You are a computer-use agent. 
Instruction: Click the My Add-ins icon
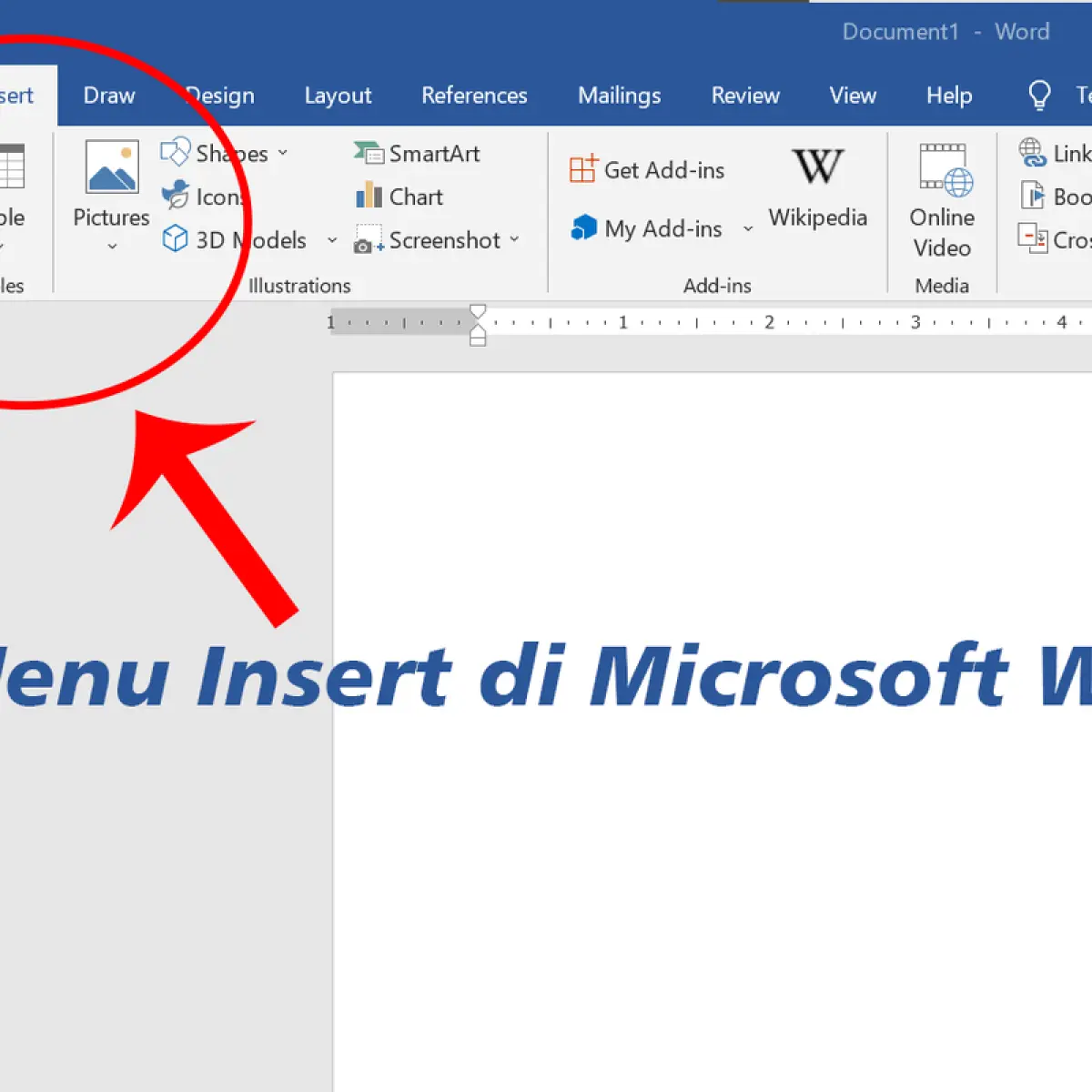[x=583, y=227]
